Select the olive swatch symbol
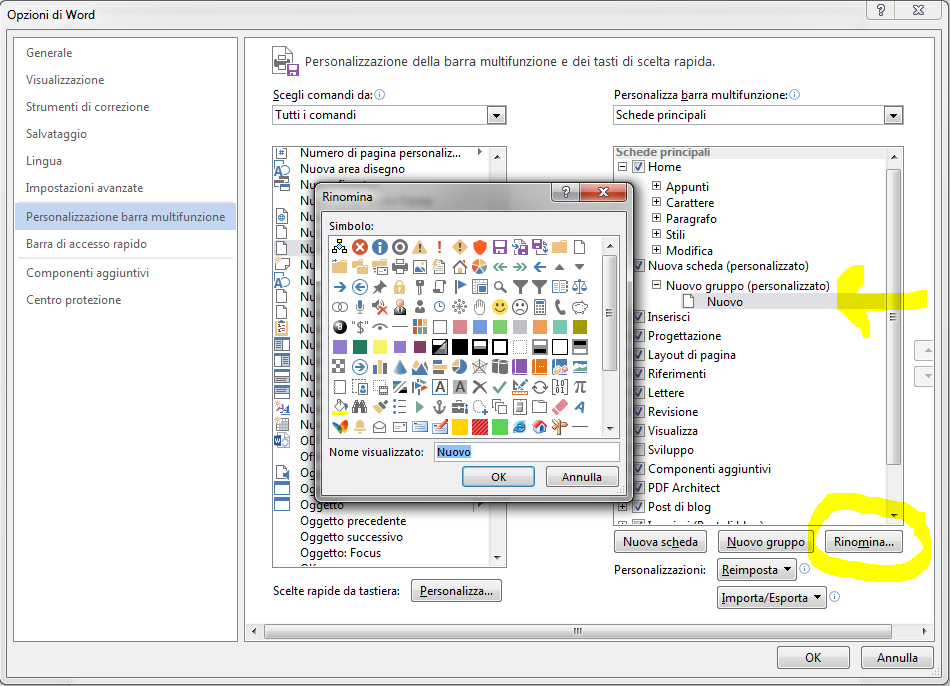Screen dimensions: 950x686 coord(580,327)
